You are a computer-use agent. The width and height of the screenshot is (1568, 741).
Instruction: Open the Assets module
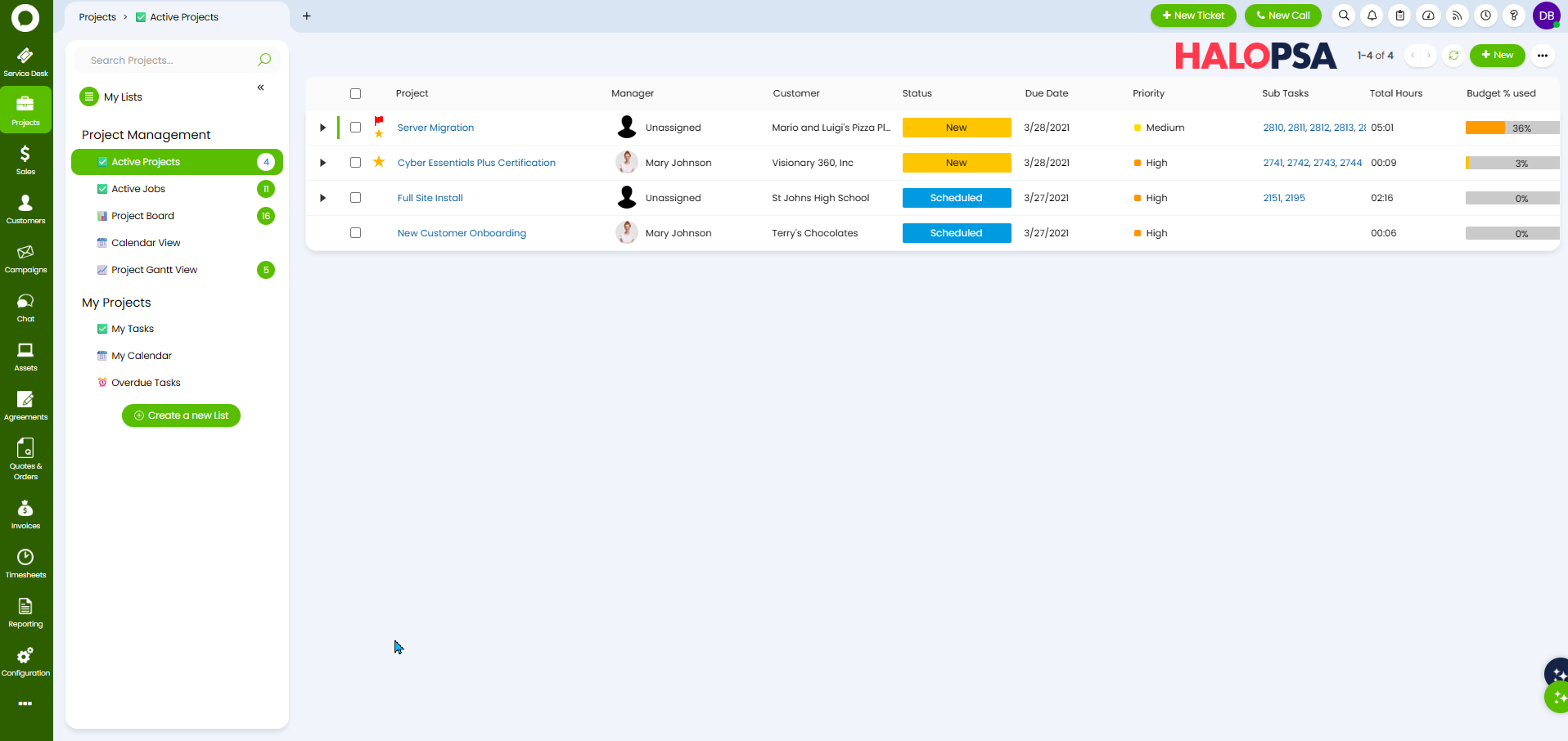tap(25, 356)
